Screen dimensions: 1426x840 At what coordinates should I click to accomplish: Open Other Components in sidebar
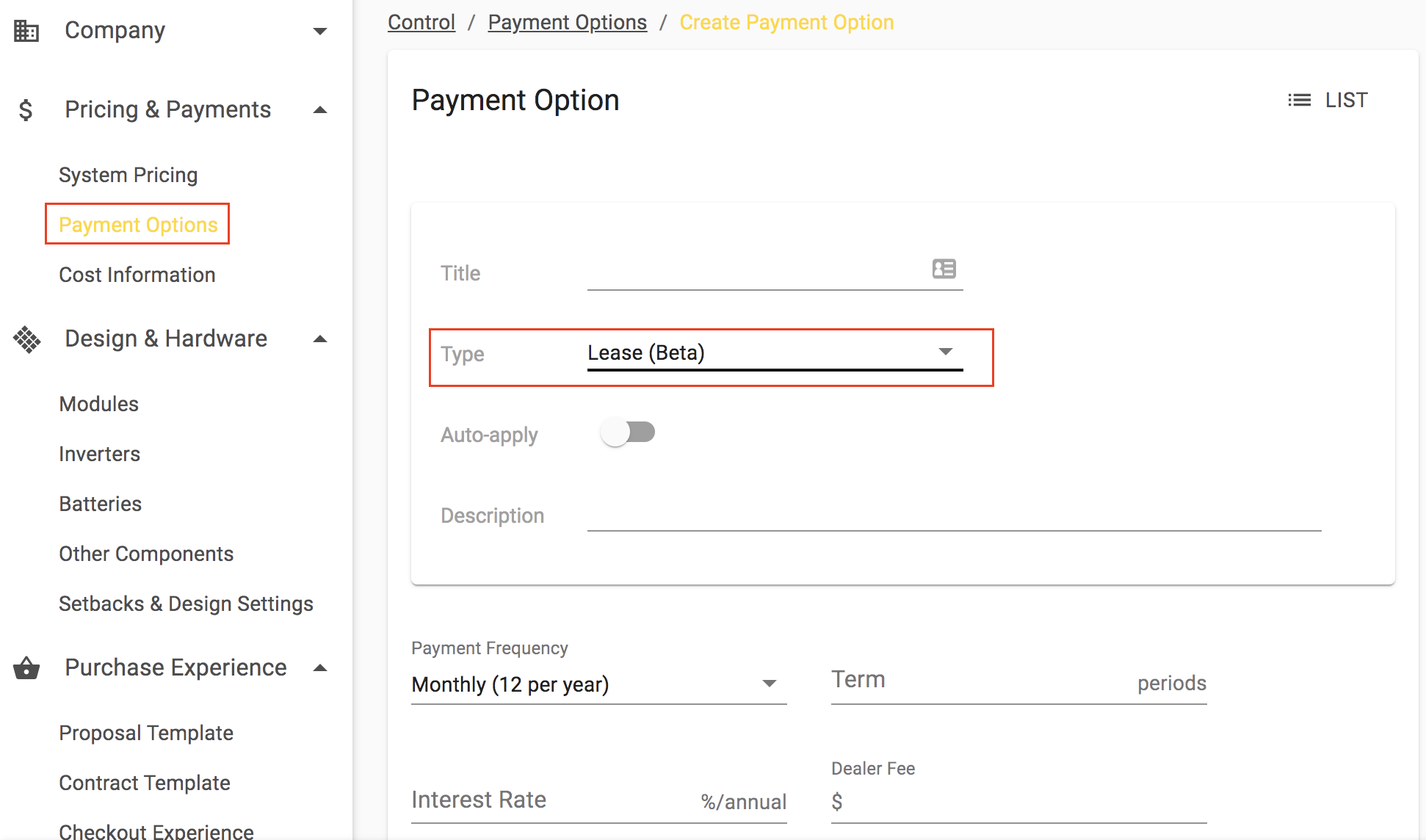(146, 554)
